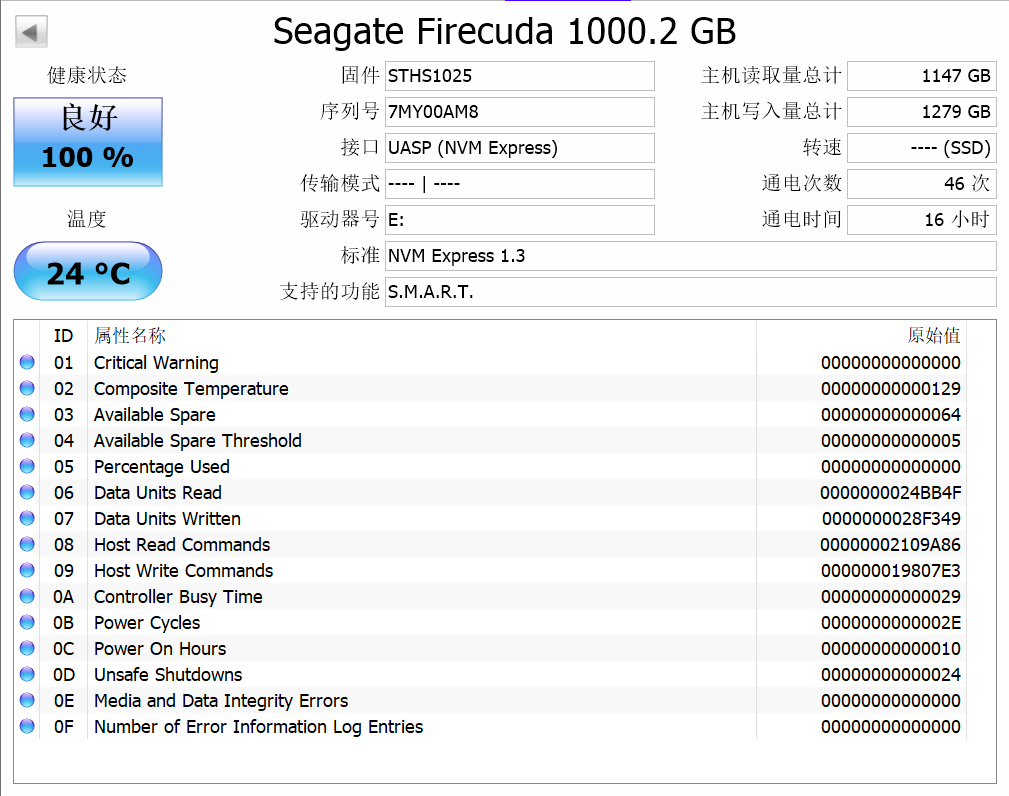
Task: Click the power on count 46 次 value
Action: (921, 184)
